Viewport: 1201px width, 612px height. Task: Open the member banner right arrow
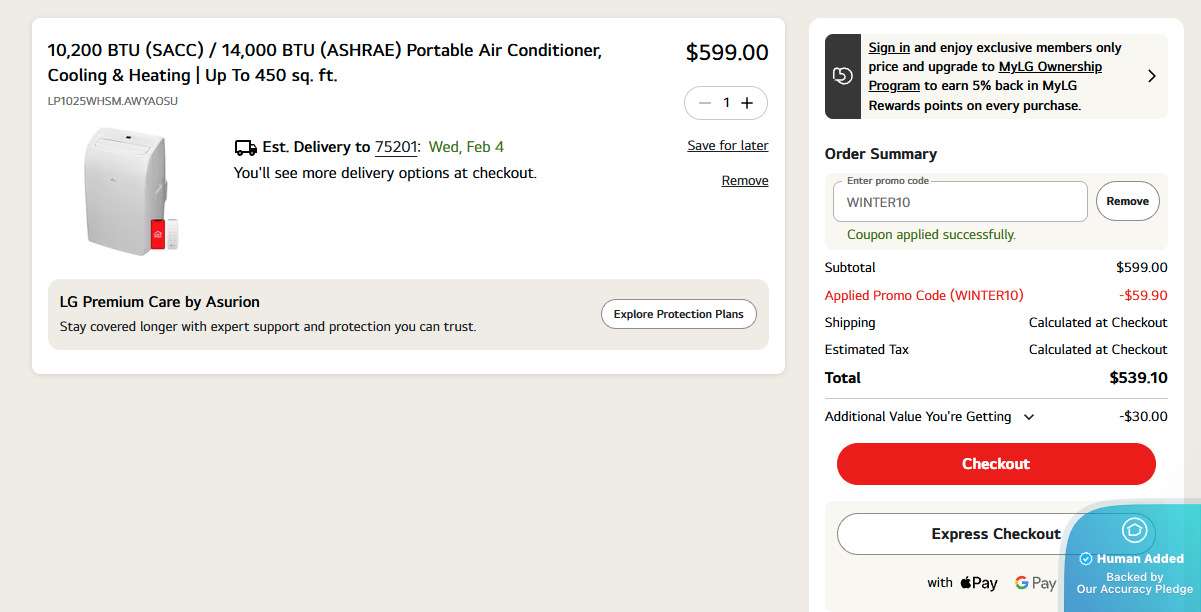(x=1151, y=76)
